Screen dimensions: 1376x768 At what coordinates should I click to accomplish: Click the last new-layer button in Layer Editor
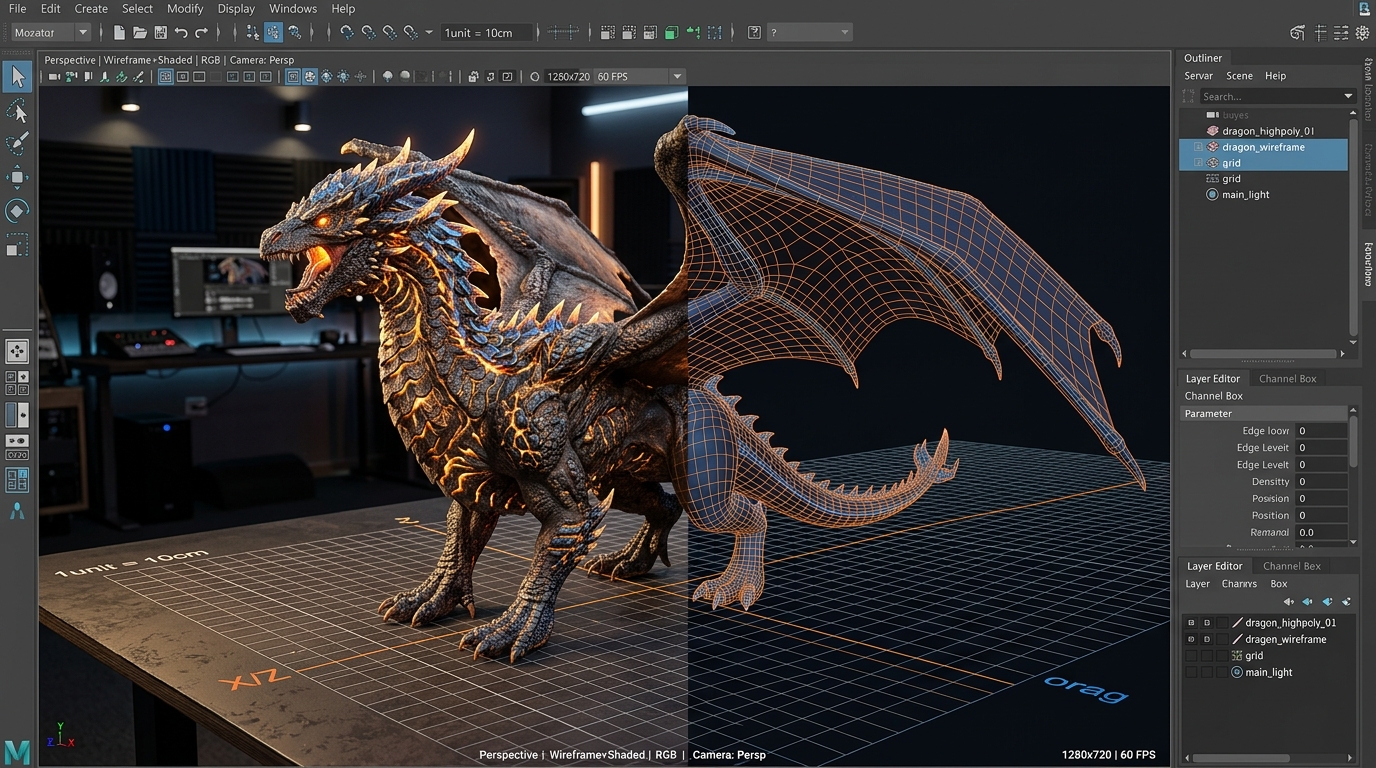tap(1346, 602)
